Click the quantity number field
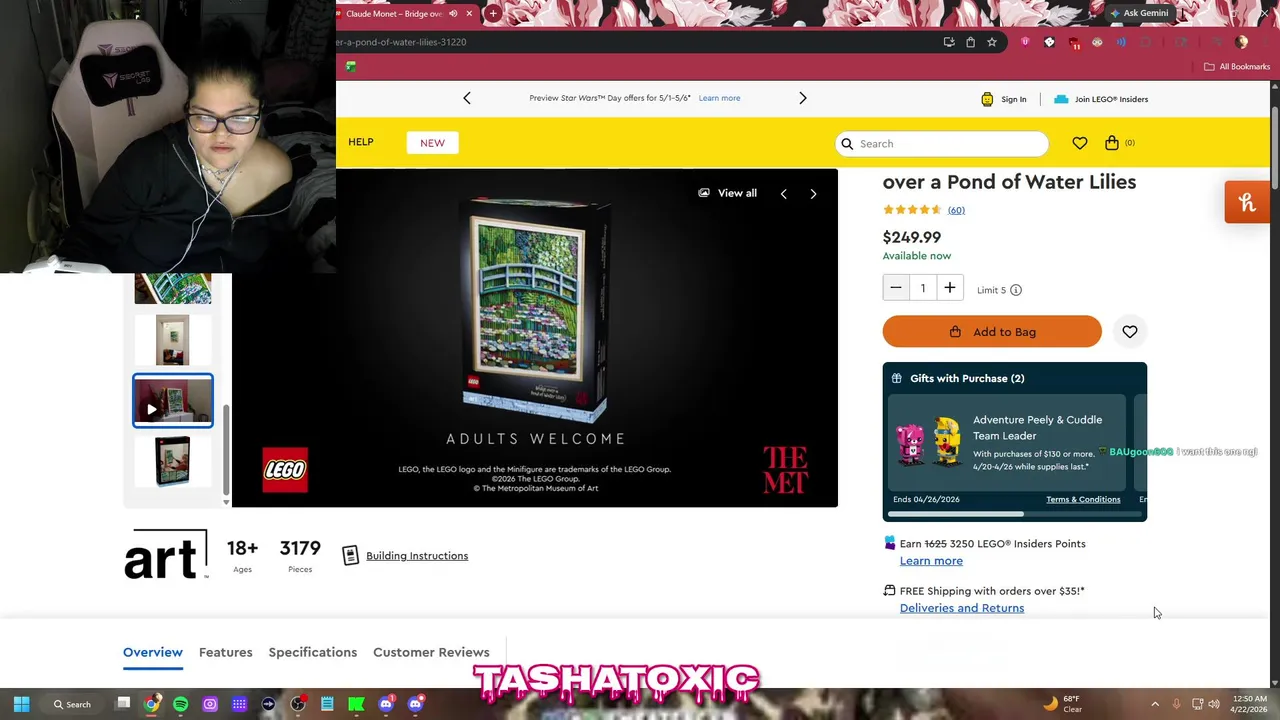This screenshot has width=1280, height=720. point(923,288)
